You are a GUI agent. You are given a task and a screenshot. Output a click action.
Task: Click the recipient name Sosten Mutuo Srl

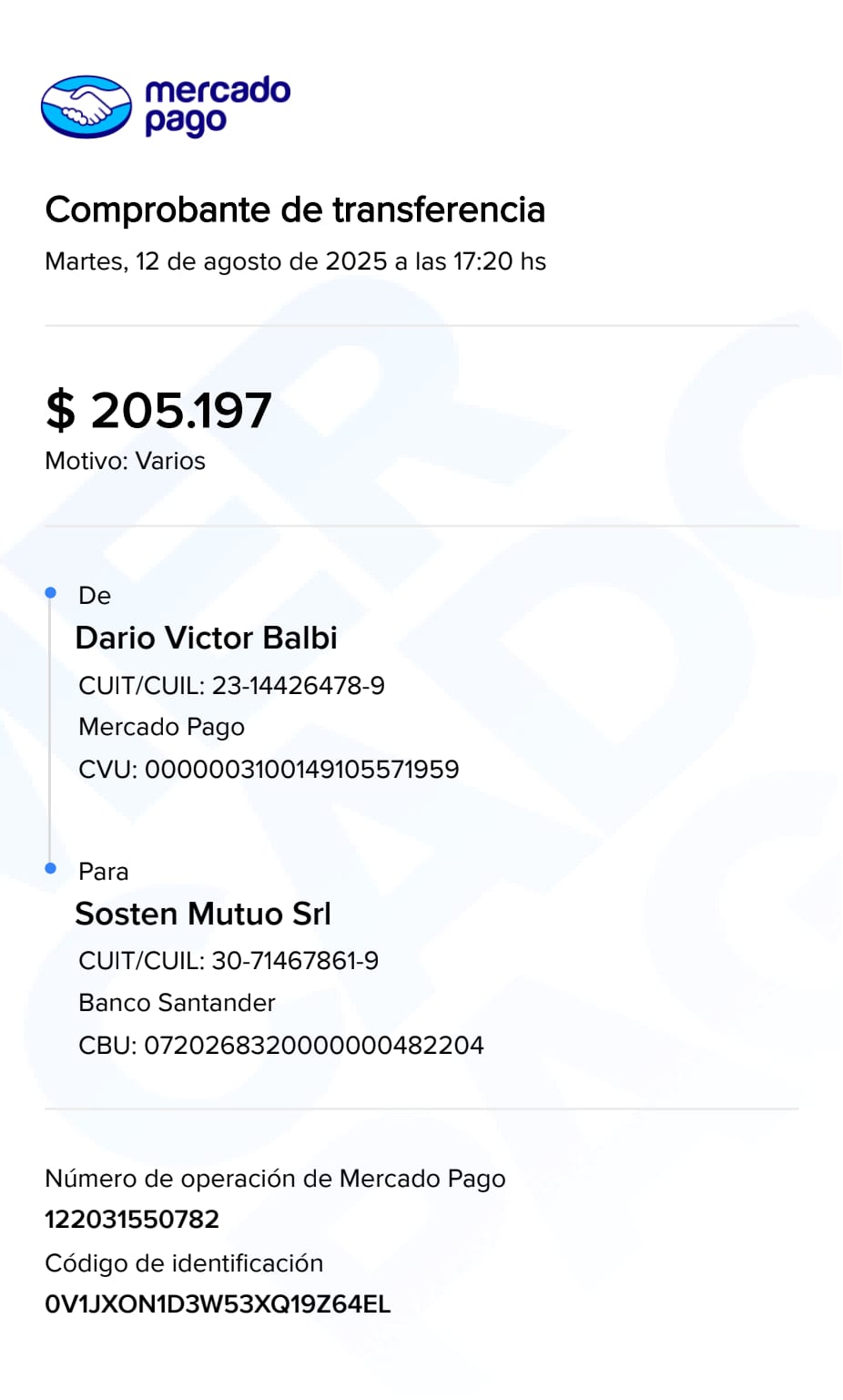tap(202, 914)
